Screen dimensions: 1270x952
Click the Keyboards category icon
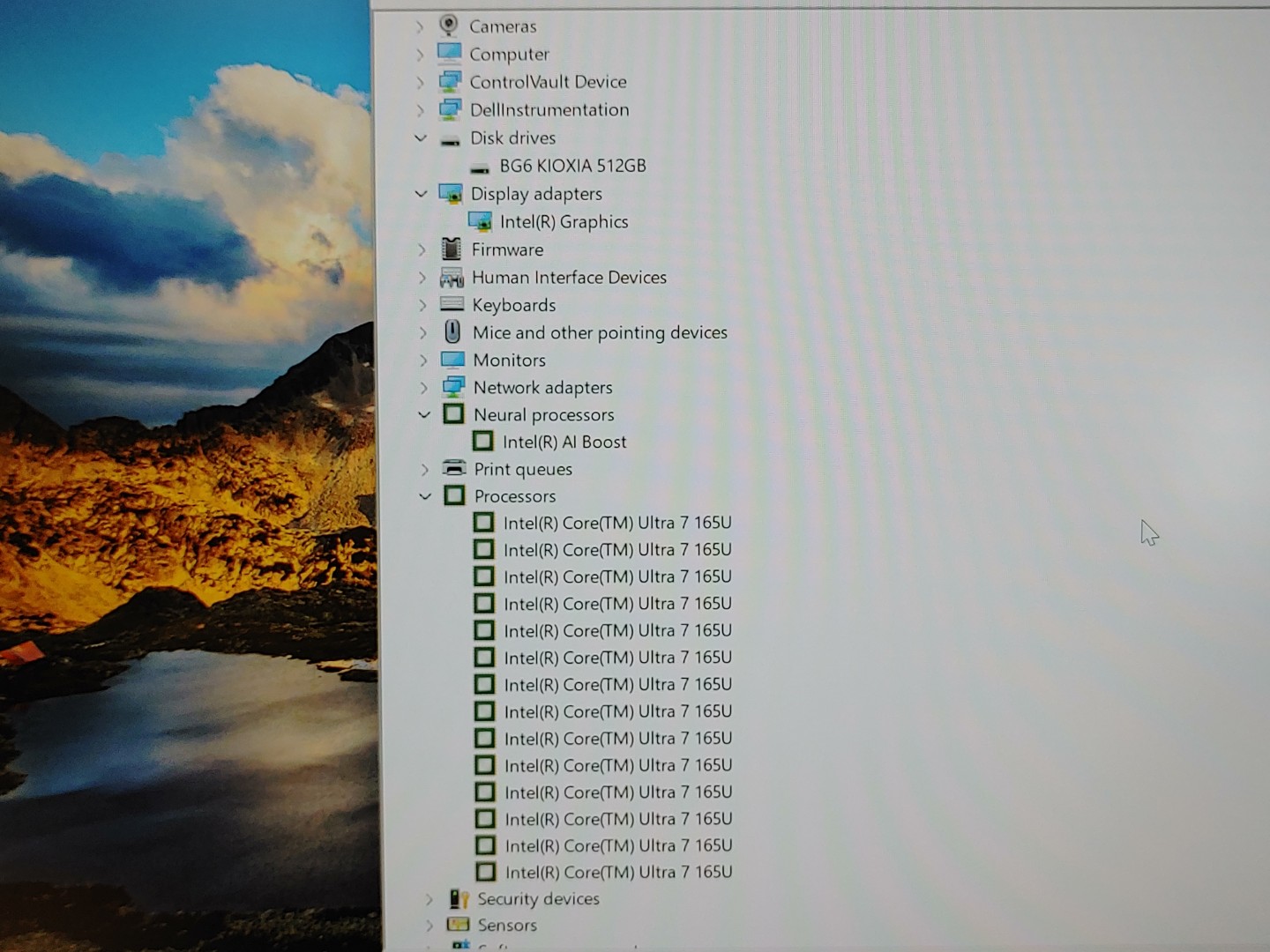click(452, 305)
